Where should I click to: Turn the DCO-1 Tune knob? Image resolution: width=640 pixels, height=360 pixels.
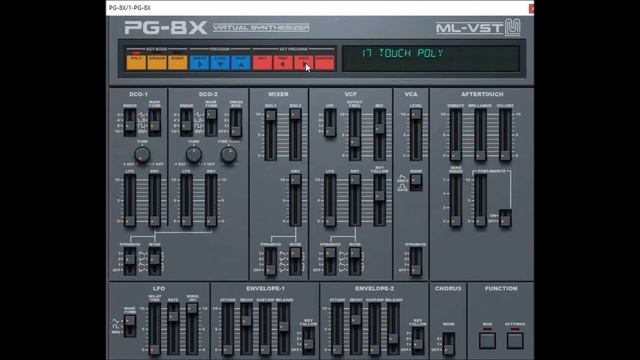(142, 155)
